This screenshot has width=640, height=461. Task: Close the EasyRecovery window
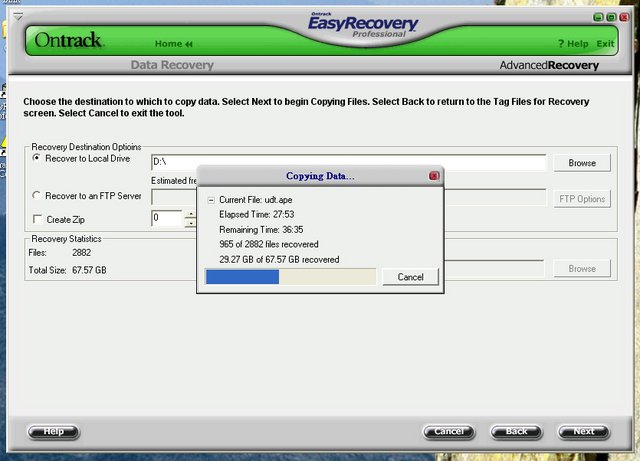tap(624, 17)
